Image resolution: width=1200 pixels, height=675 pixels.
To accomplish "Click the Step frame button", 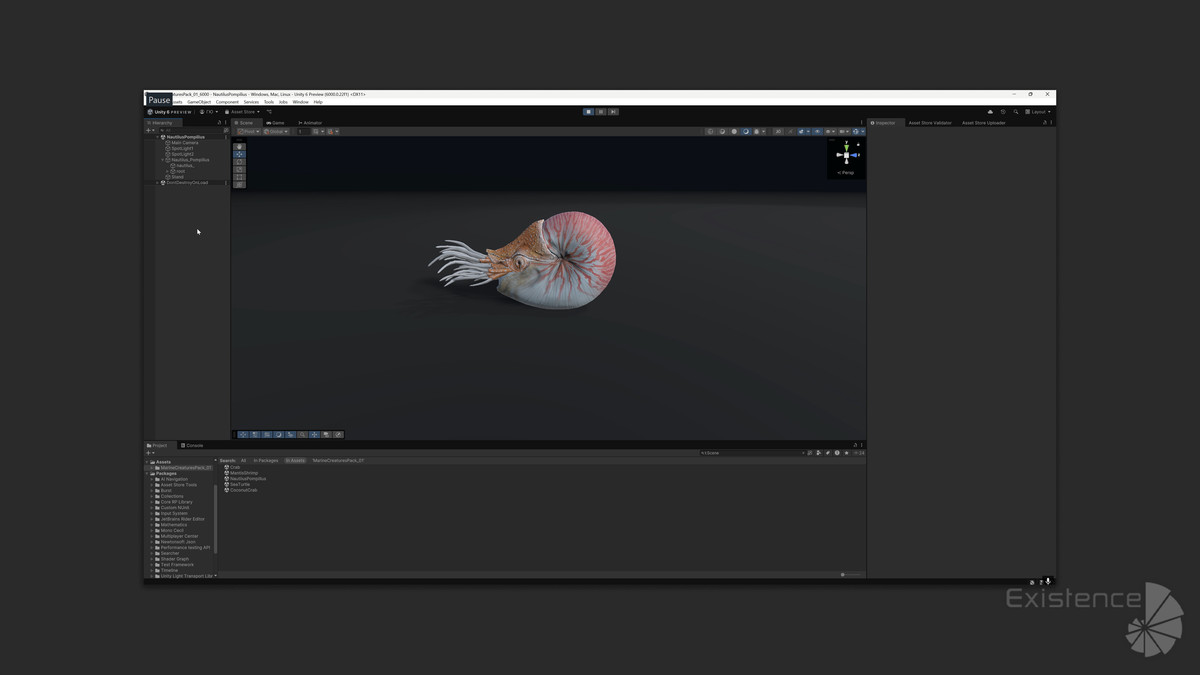I will 613,112.
